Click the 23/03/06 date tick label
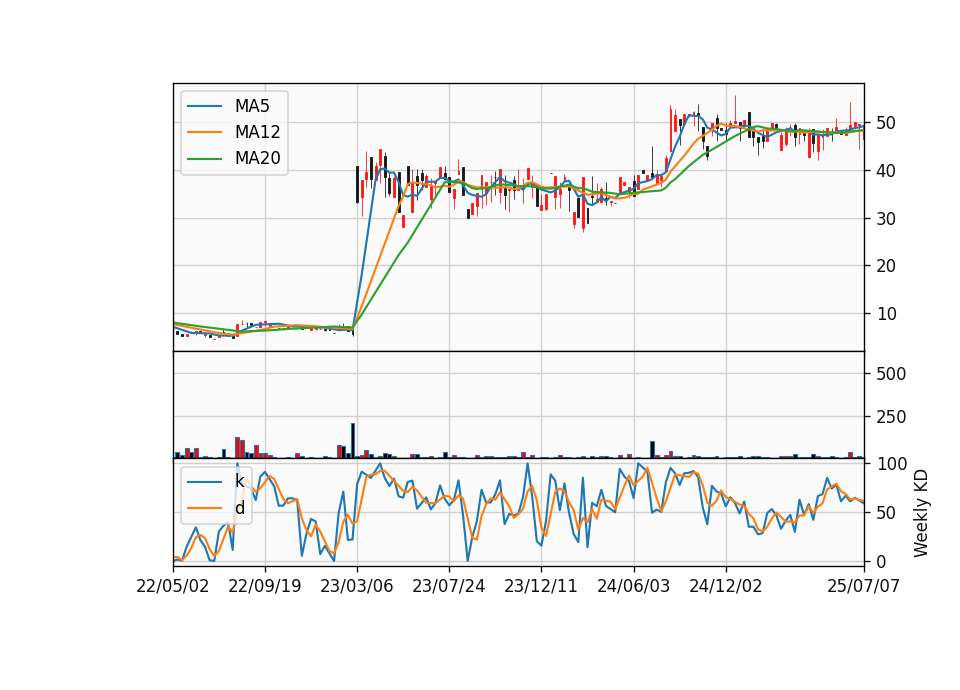 (357, 586)
